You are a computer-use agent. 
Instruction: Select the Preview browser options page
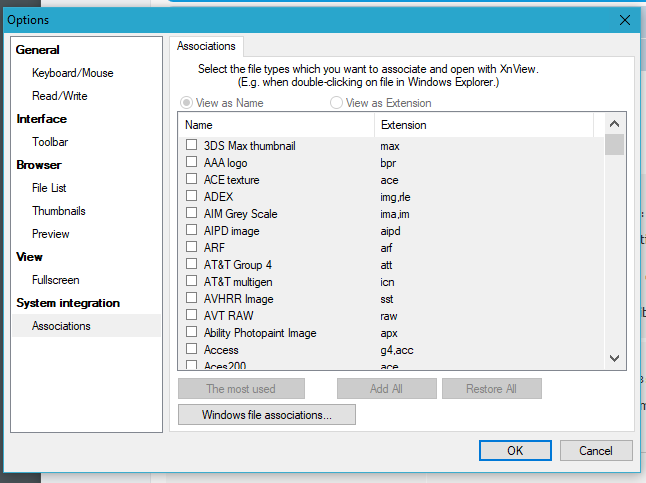(x=50, y=234)
